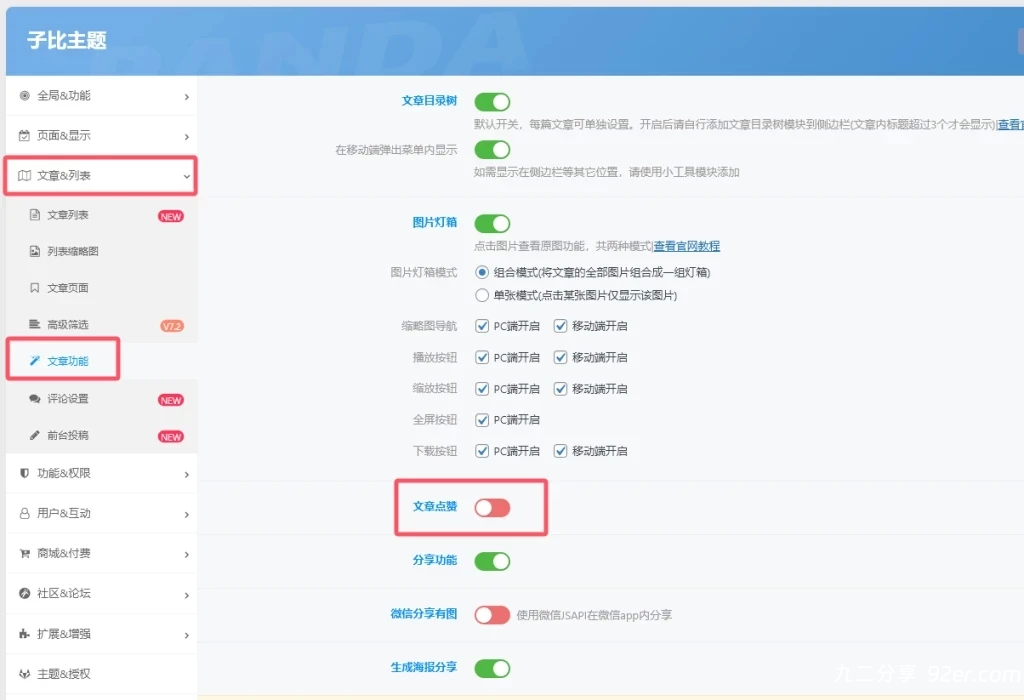The width and height of the screenshot is (1024, 700).
Task: Open 列表缩略图 submenu item
Action: click(x=101, y=251)
